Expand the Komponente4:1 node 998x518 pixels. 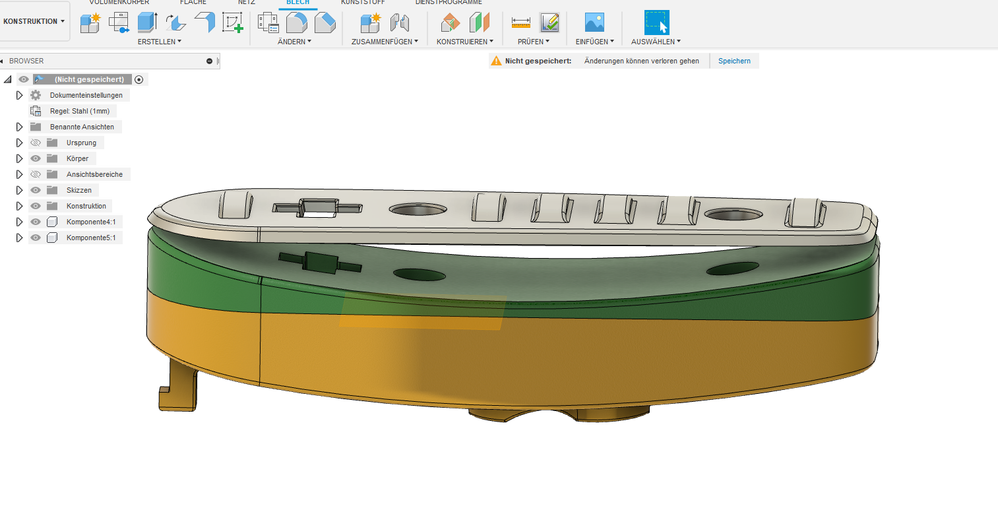pos(19,221)
